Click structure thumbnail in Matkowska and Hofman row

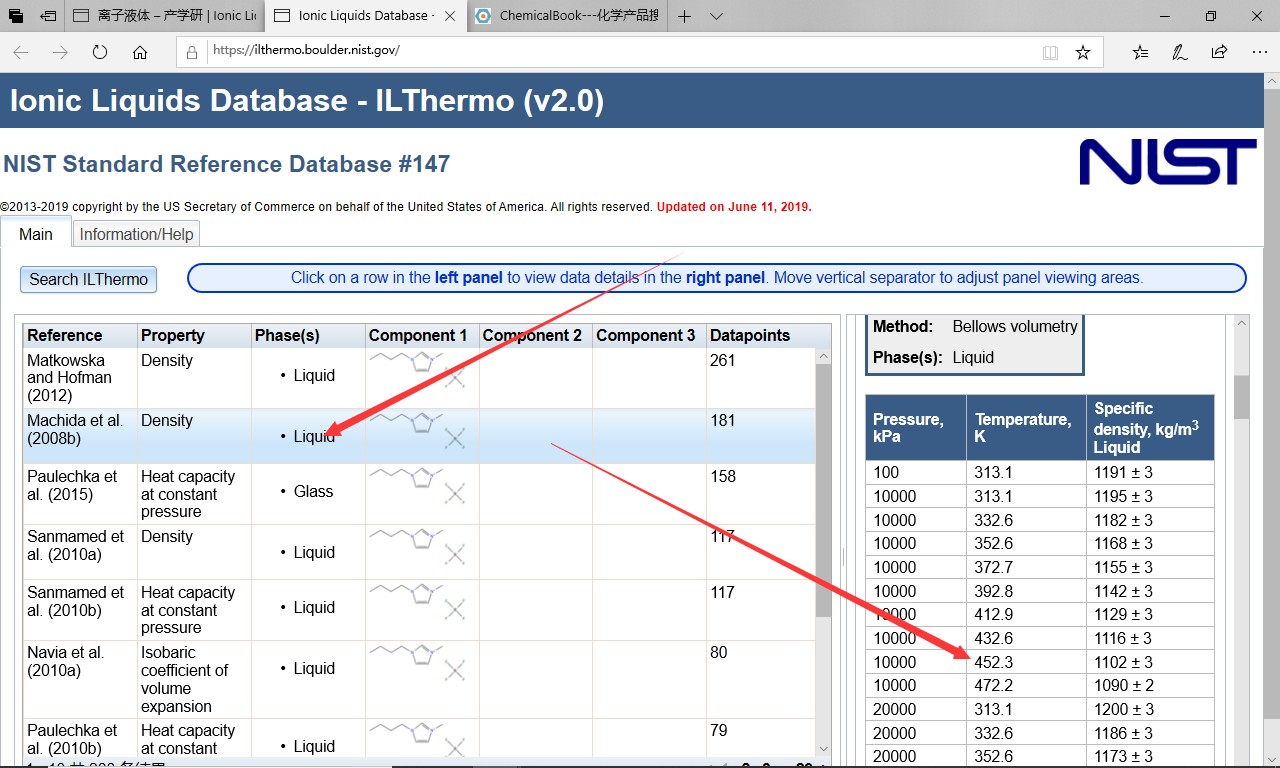(x=418, y=368)
